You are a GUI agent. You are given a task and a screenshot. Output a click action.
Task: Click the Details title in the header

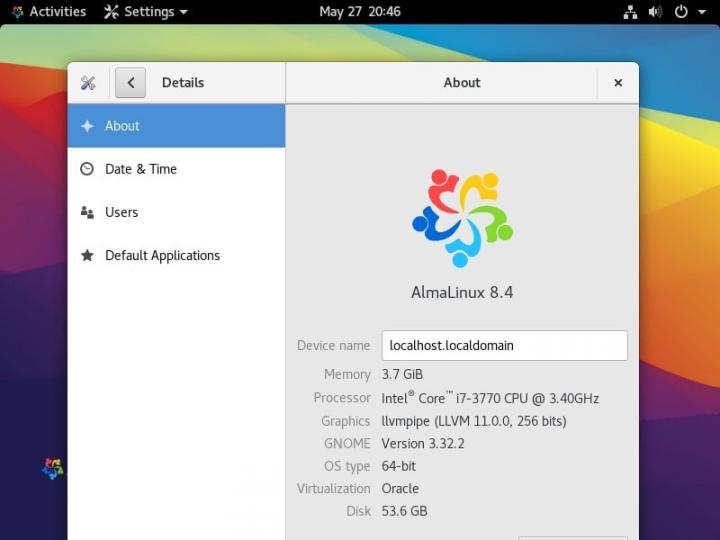(183, 83)
